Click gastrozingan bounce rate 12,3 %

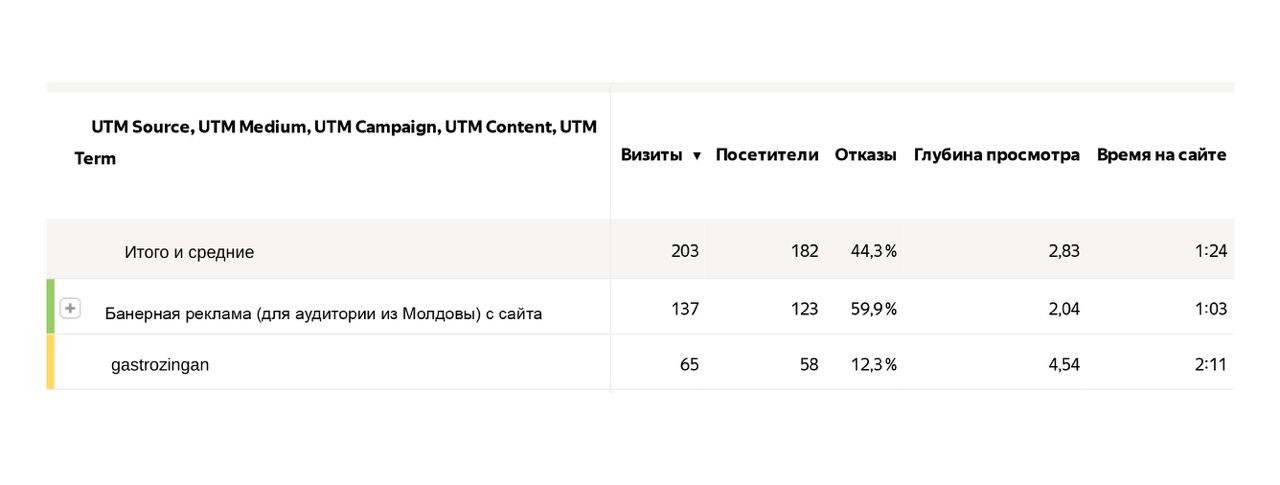(873, 365)
